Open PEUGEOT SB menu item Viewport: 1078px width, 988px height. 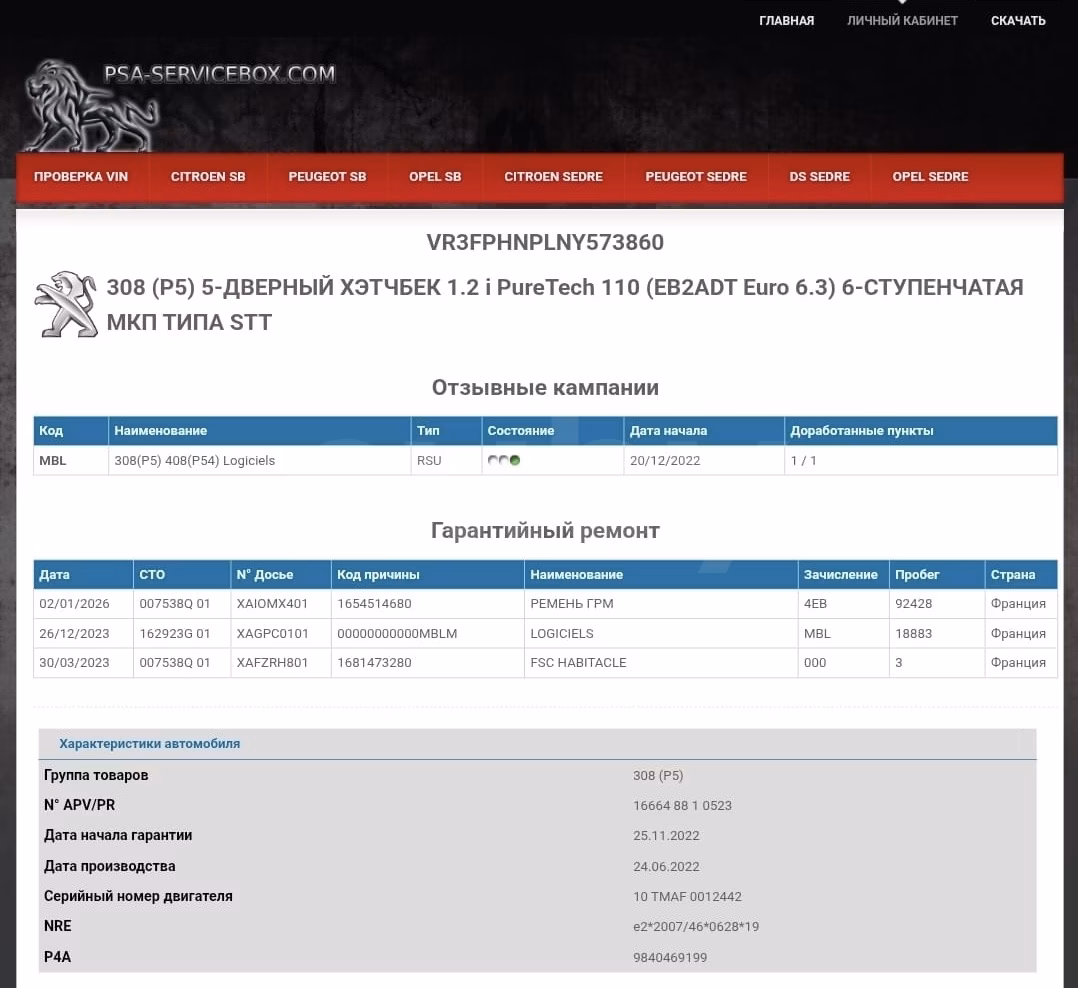[x=327, y=177]
